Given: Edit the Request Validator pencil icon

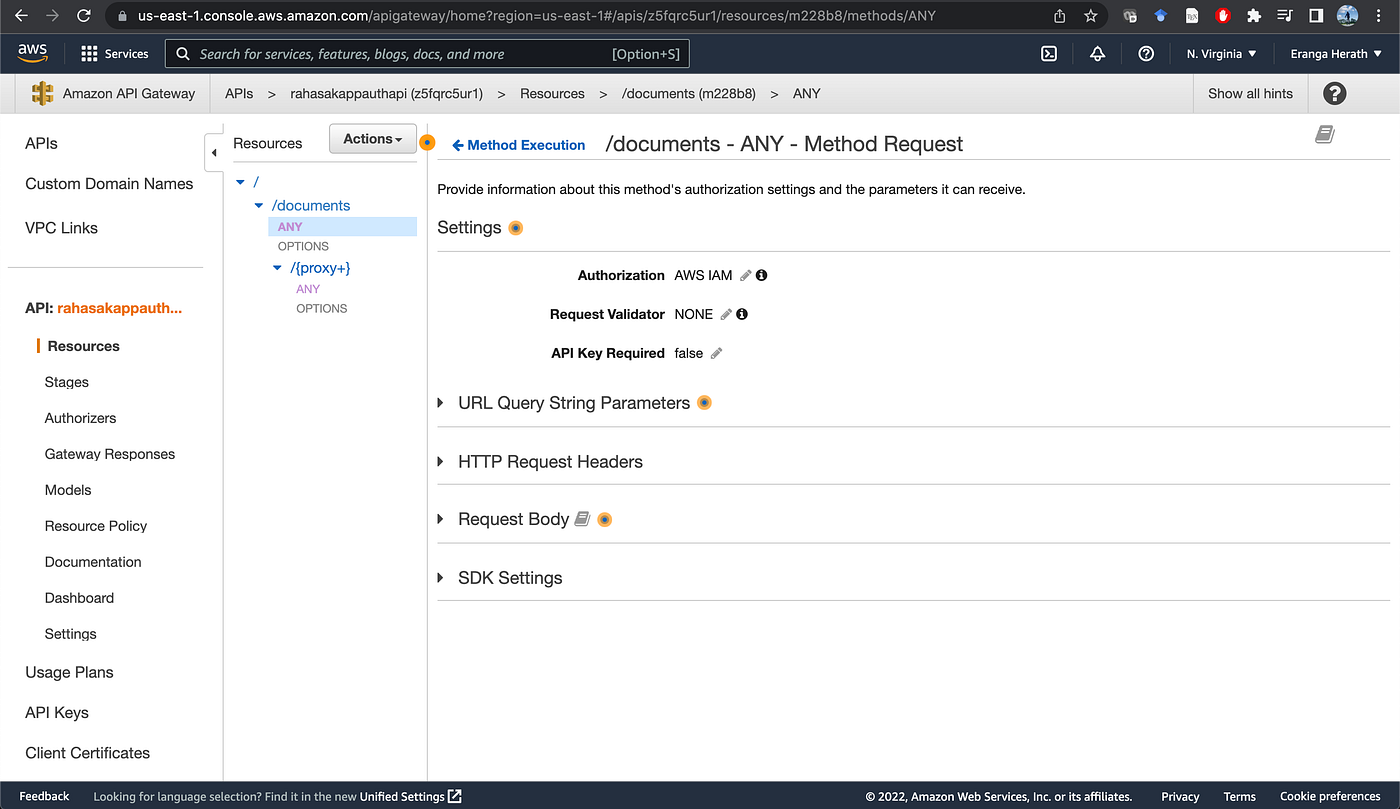Looking at the screenshot, I should coord(726,314).
